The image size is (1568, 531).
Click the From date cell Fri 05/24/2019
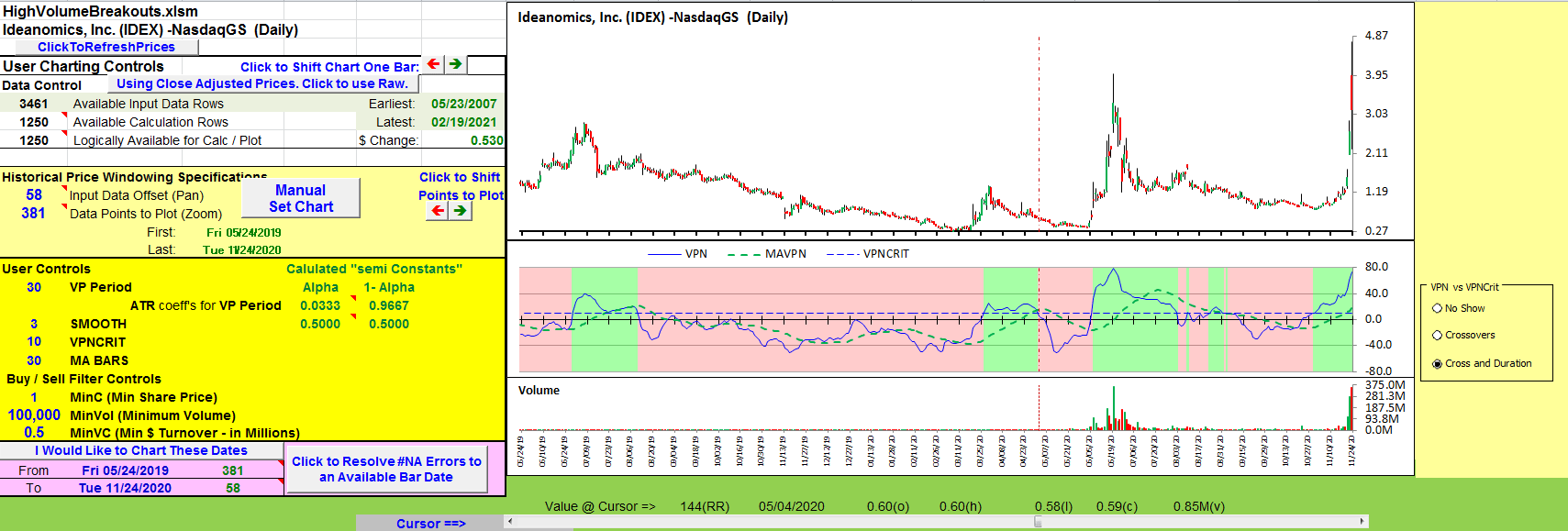(x=125, y=470)
